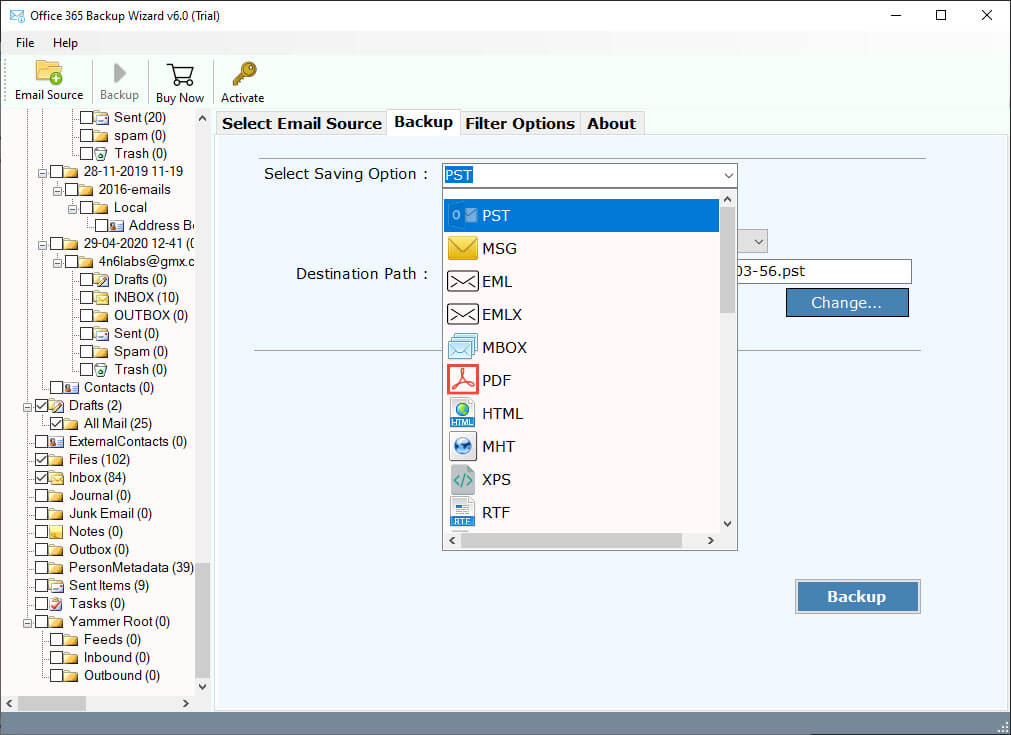Click the Destination Path text field
Image resolution: width=1011 pixels, height=735 pixels.
pyautogui.click(x=823, y=271)
